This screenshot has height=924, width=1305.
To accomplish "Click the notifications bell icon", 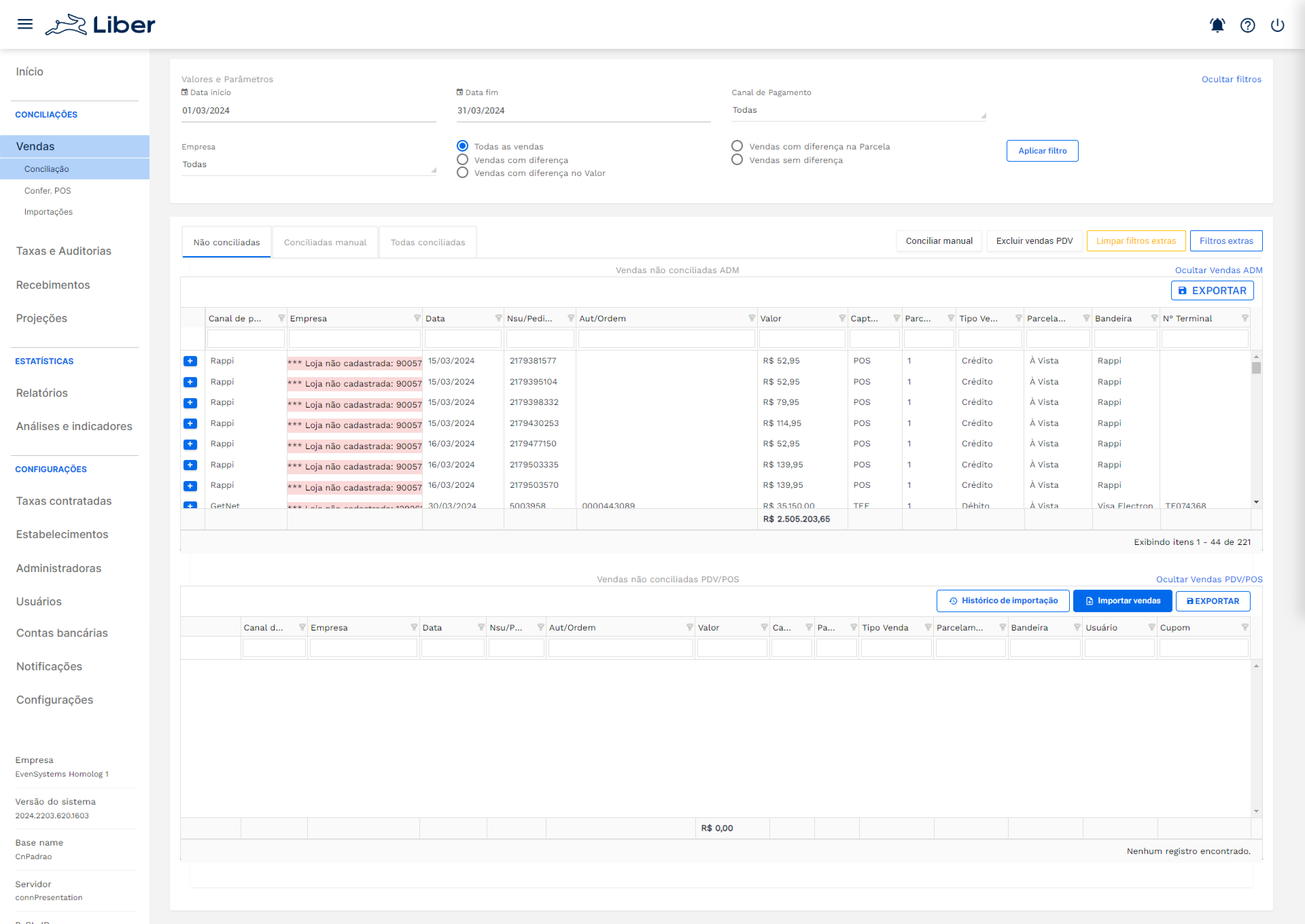I will click(1217, 25).
